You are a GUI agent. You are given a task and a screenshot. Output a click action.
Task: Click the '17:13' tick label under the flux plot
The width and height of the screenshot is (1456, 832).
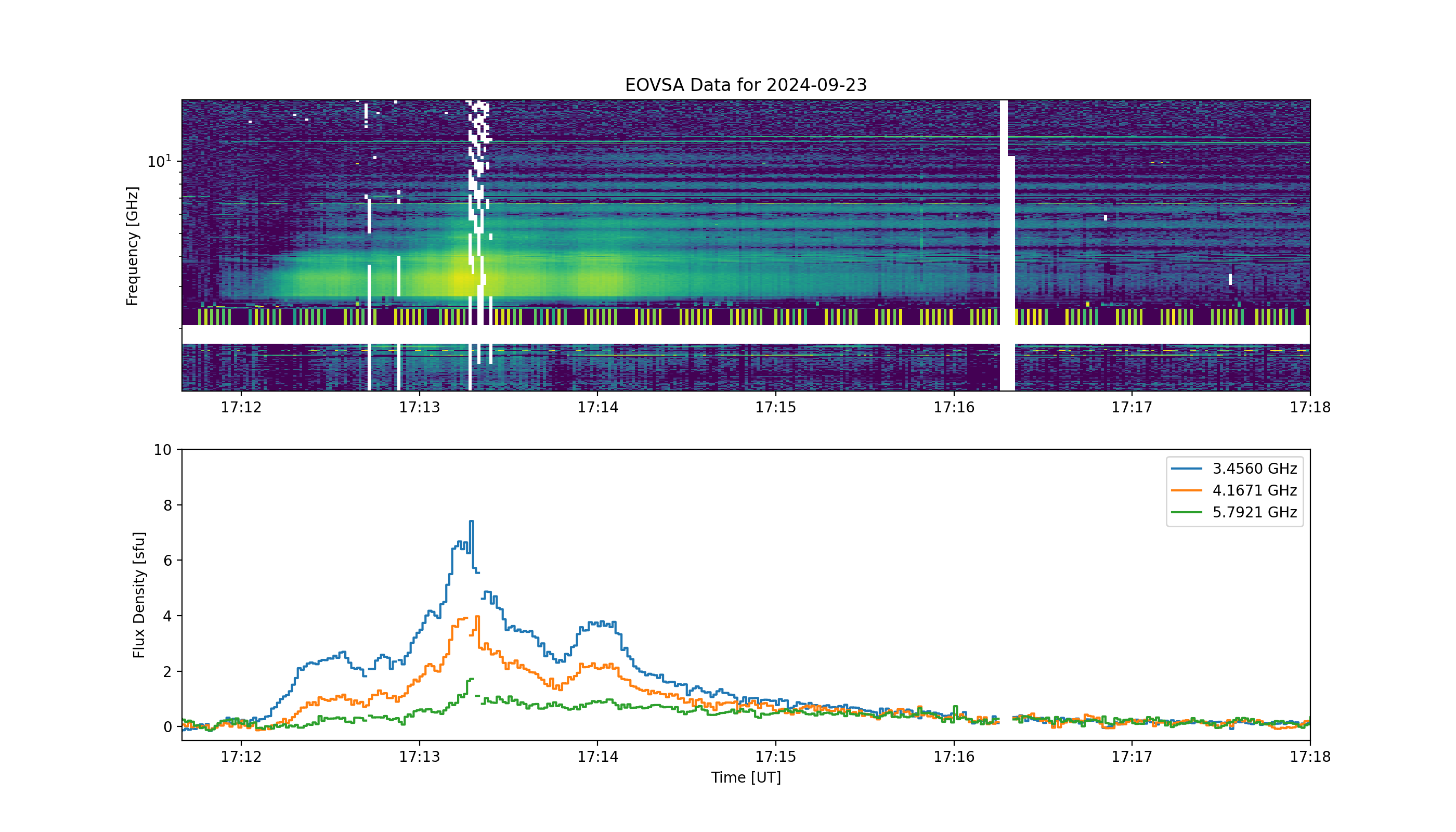[420, 757]
